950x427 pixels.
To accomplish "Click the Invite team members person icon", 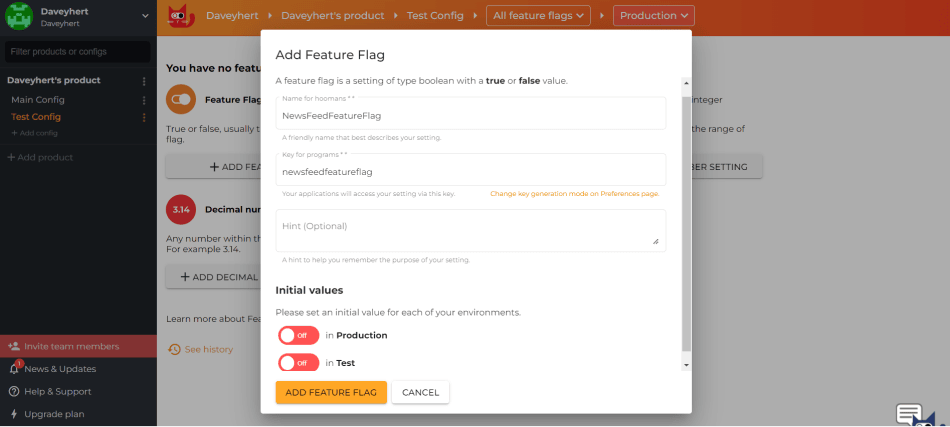I will coord(14,346).
